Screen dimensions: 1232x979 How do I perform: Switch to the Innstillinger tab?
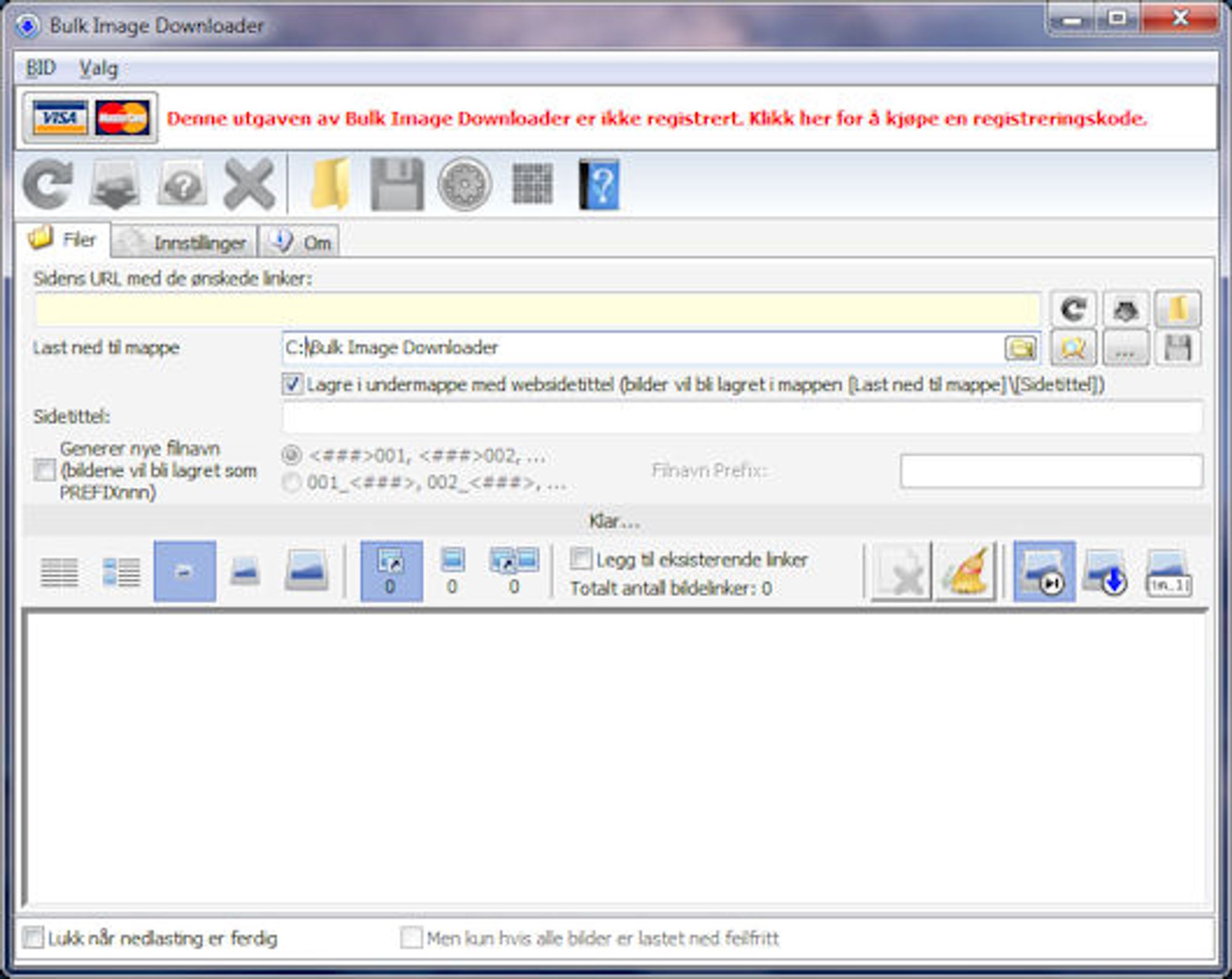(184, 242)
